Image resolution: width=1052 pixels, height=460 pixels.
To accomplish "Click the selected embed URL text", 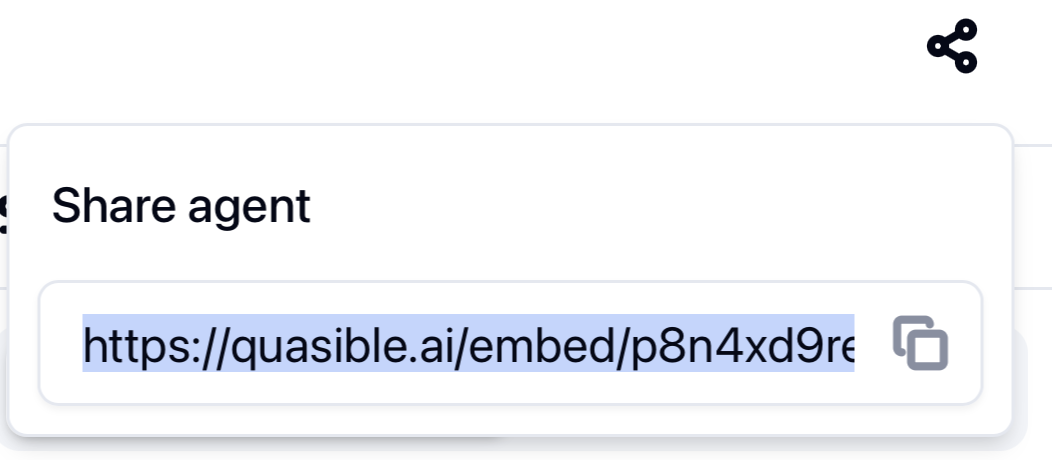I will point(468,344).
